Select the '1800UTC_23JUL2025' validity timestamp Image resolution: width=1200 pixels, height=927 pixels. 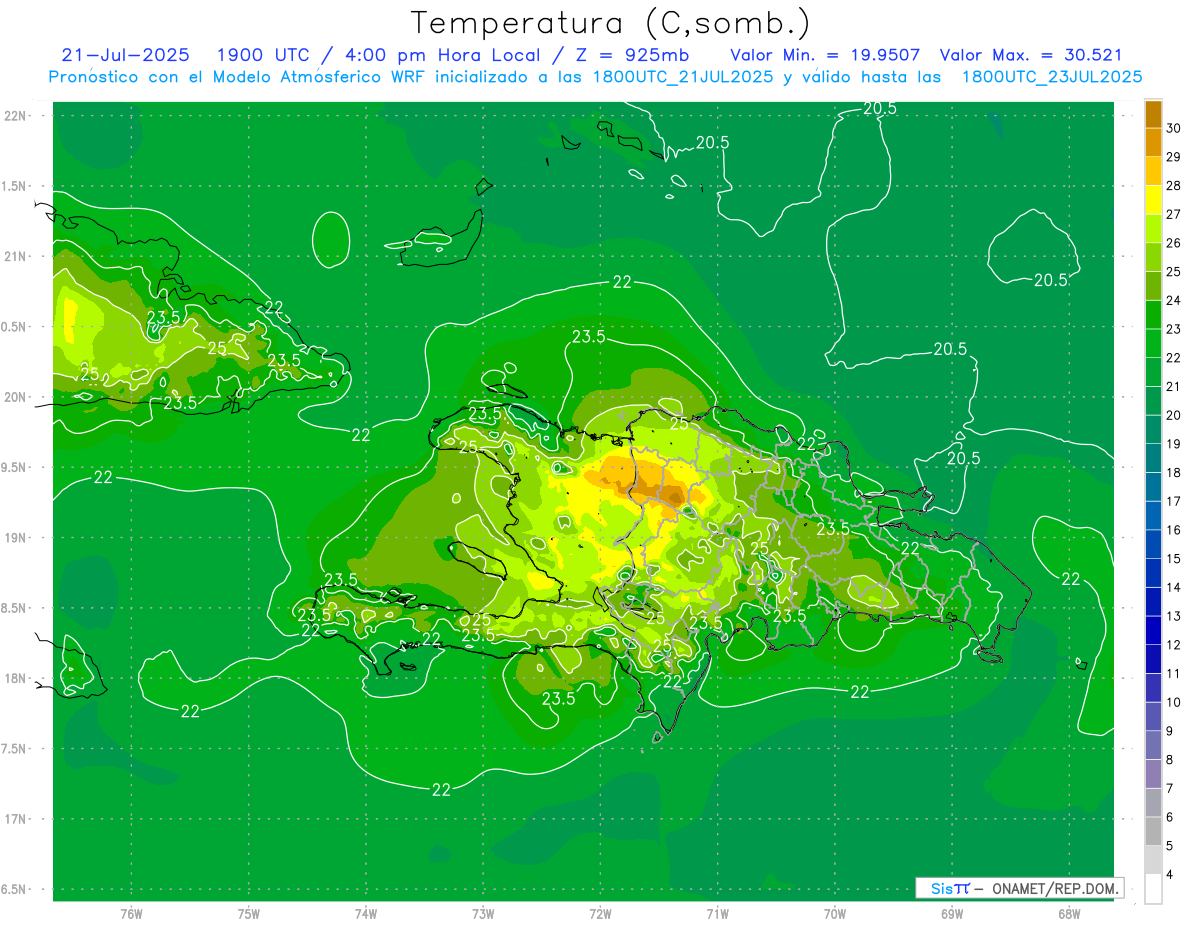click(1052, 77)
